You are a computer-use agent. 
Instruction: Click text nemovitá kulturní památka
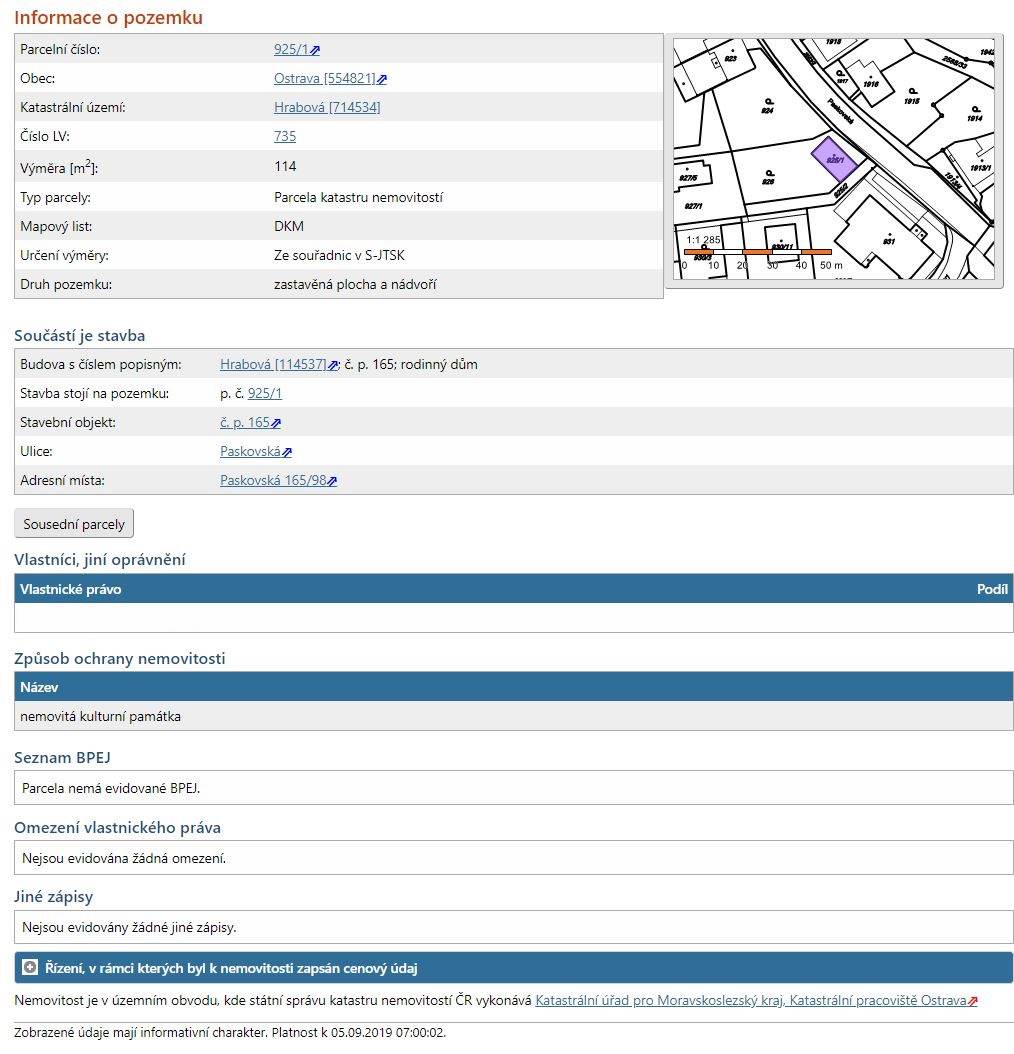[x=100, y=716]
